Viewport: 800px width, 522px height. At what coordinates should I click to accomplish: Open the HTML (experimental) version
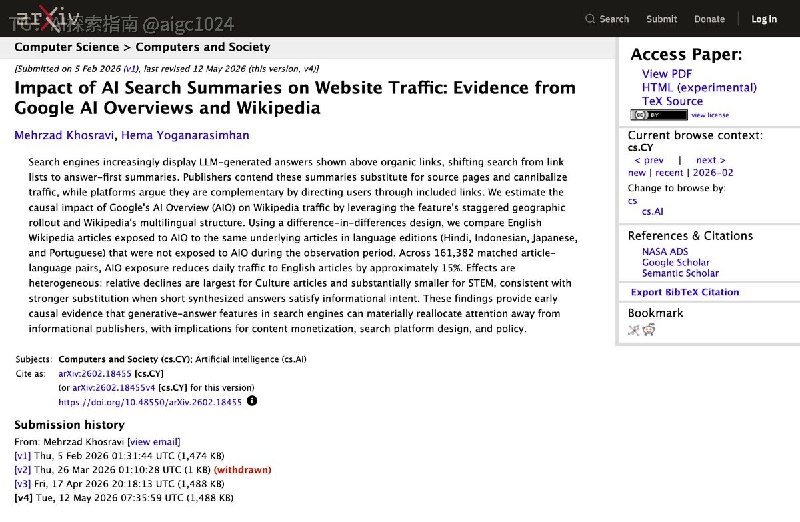(x=699, y=87)
